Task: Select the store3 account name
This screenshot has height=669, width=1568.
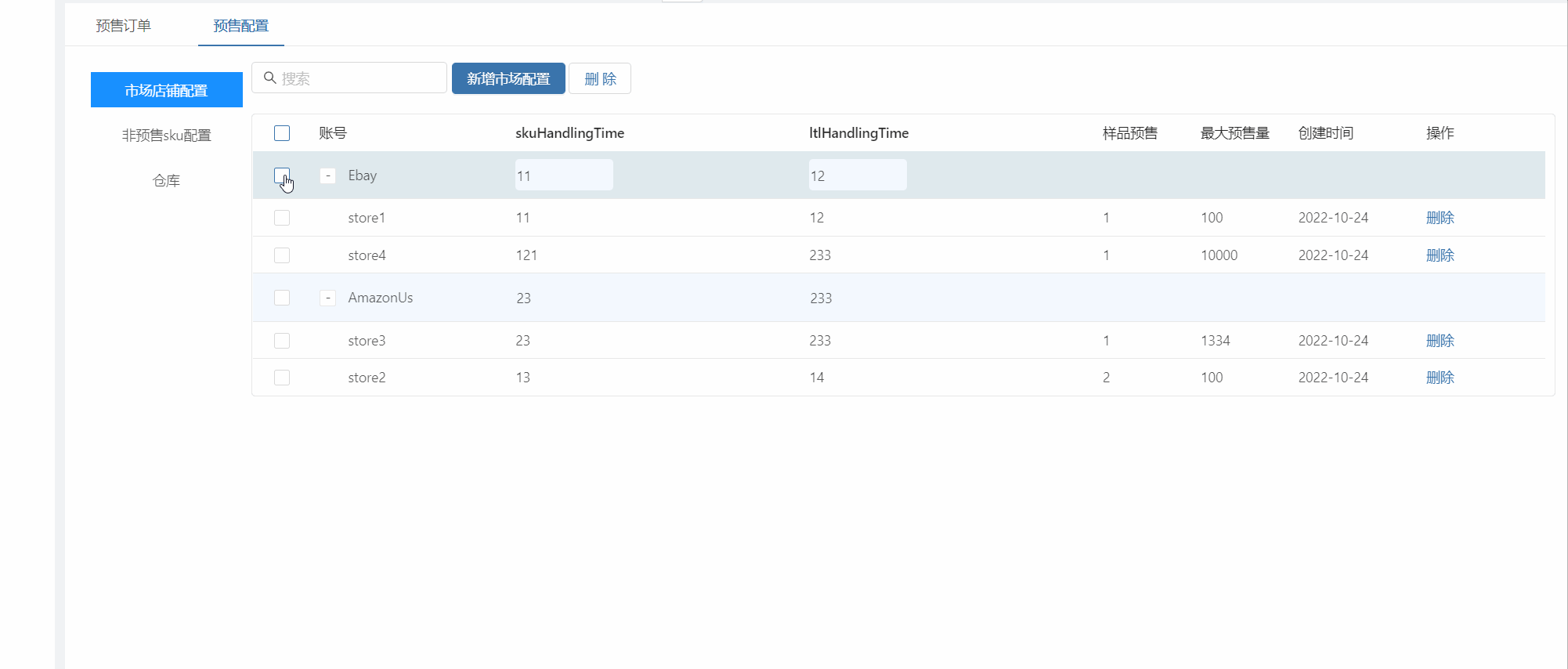Action: 367,341
